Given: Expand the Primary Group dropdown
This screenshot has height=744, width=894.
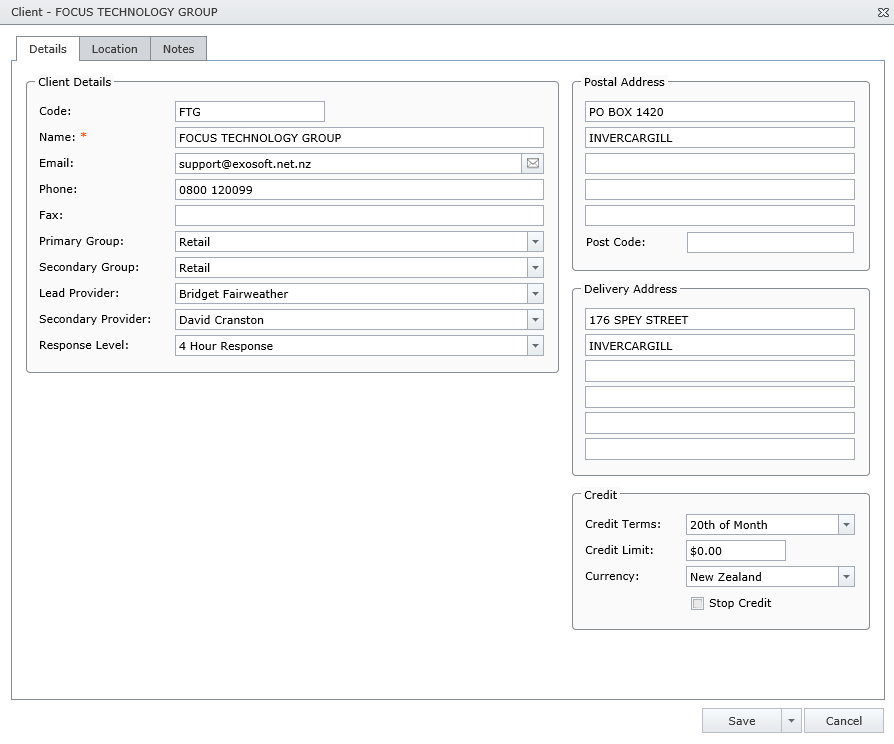Looking at the screenshot, I should [x=535, y=242].
